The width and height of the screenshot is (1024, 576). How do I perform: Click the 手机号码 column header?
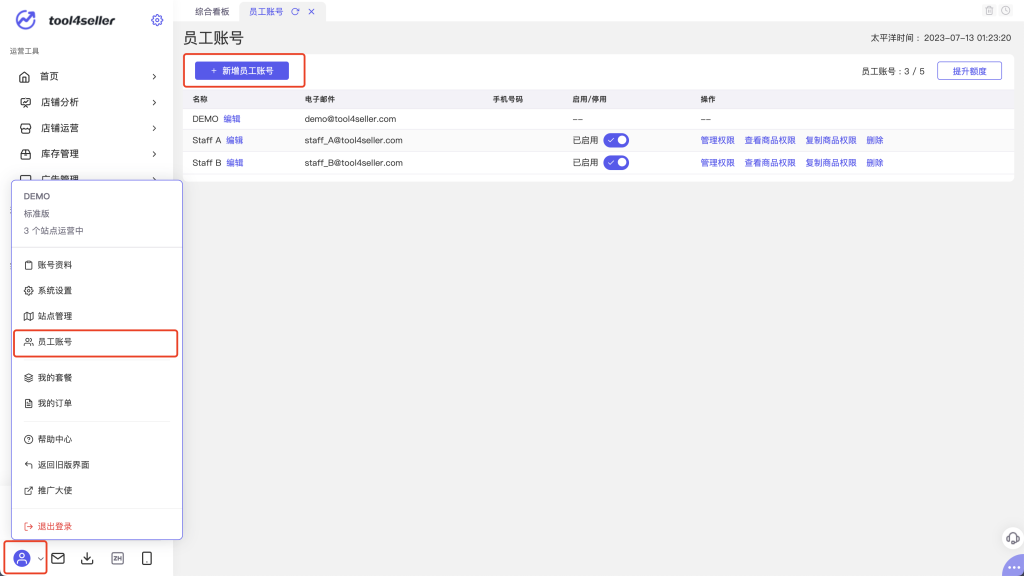click(507, 99)
